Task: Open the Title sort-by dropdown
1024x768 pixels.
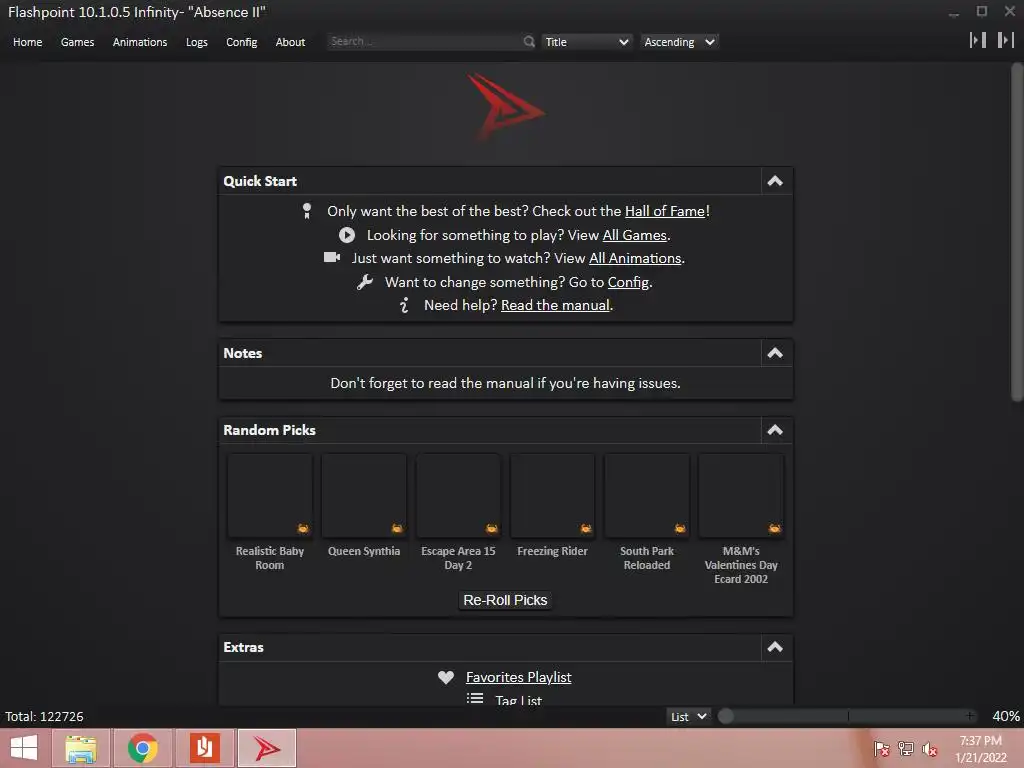Action: [x=586, y=42]
